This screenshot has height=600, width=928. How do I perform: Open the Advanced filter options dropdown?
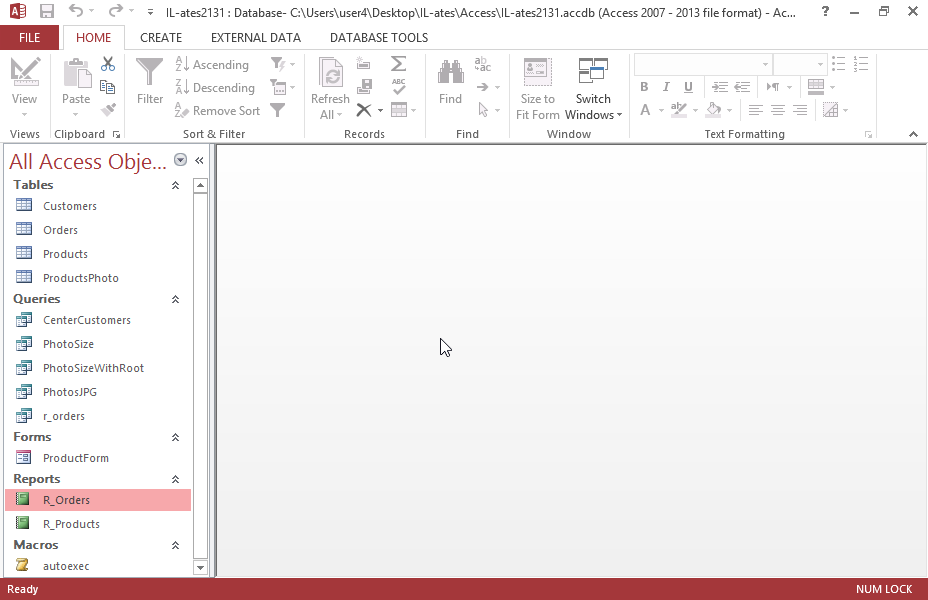pyautogui.click(x=292, y=88)
